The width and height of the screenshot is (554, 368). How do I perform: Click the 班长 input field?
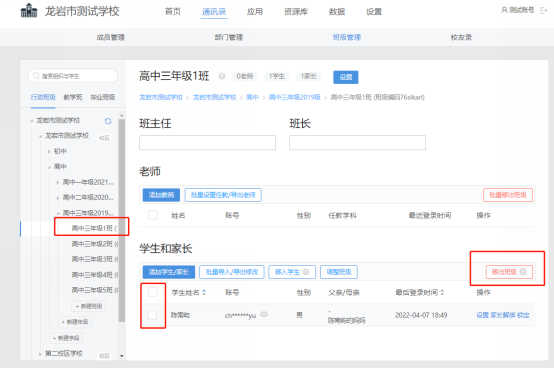357,143
